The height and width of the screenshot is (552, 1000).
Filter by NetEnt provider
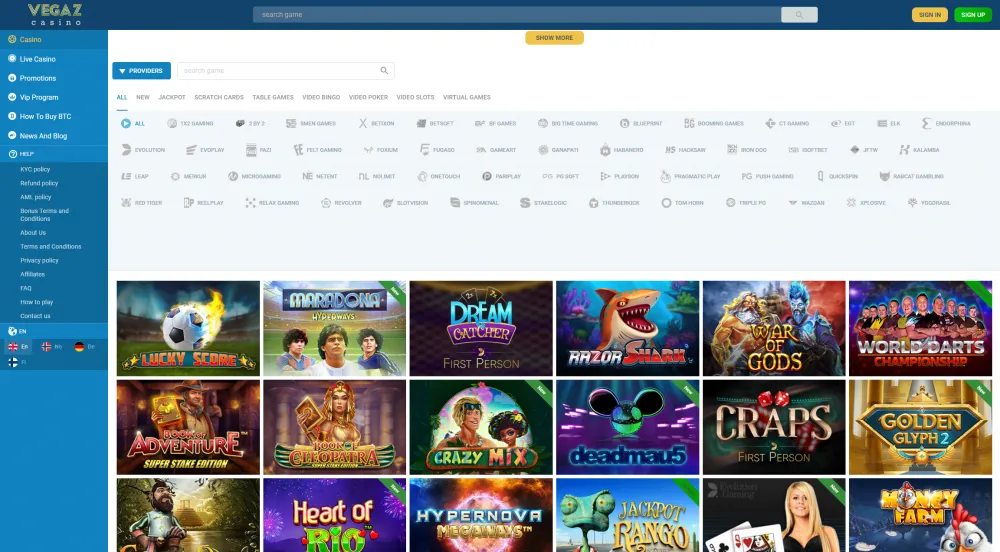point(320,177)
